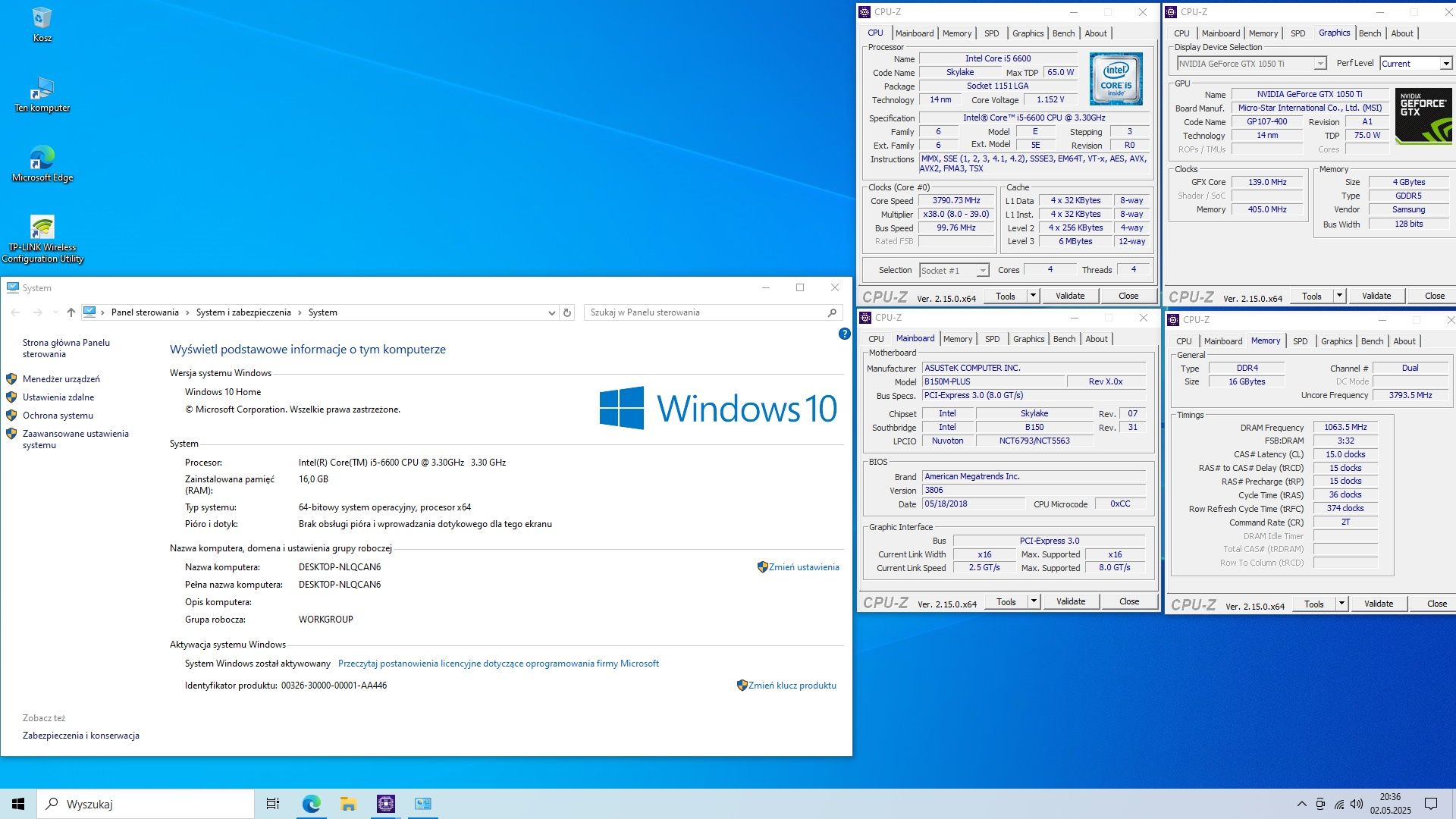Image resolution: width=1456 pixels, height=819 pixels.
Task: Open the Tools dropdown arrow in Mainboard window
Action: coord(1034,601)
